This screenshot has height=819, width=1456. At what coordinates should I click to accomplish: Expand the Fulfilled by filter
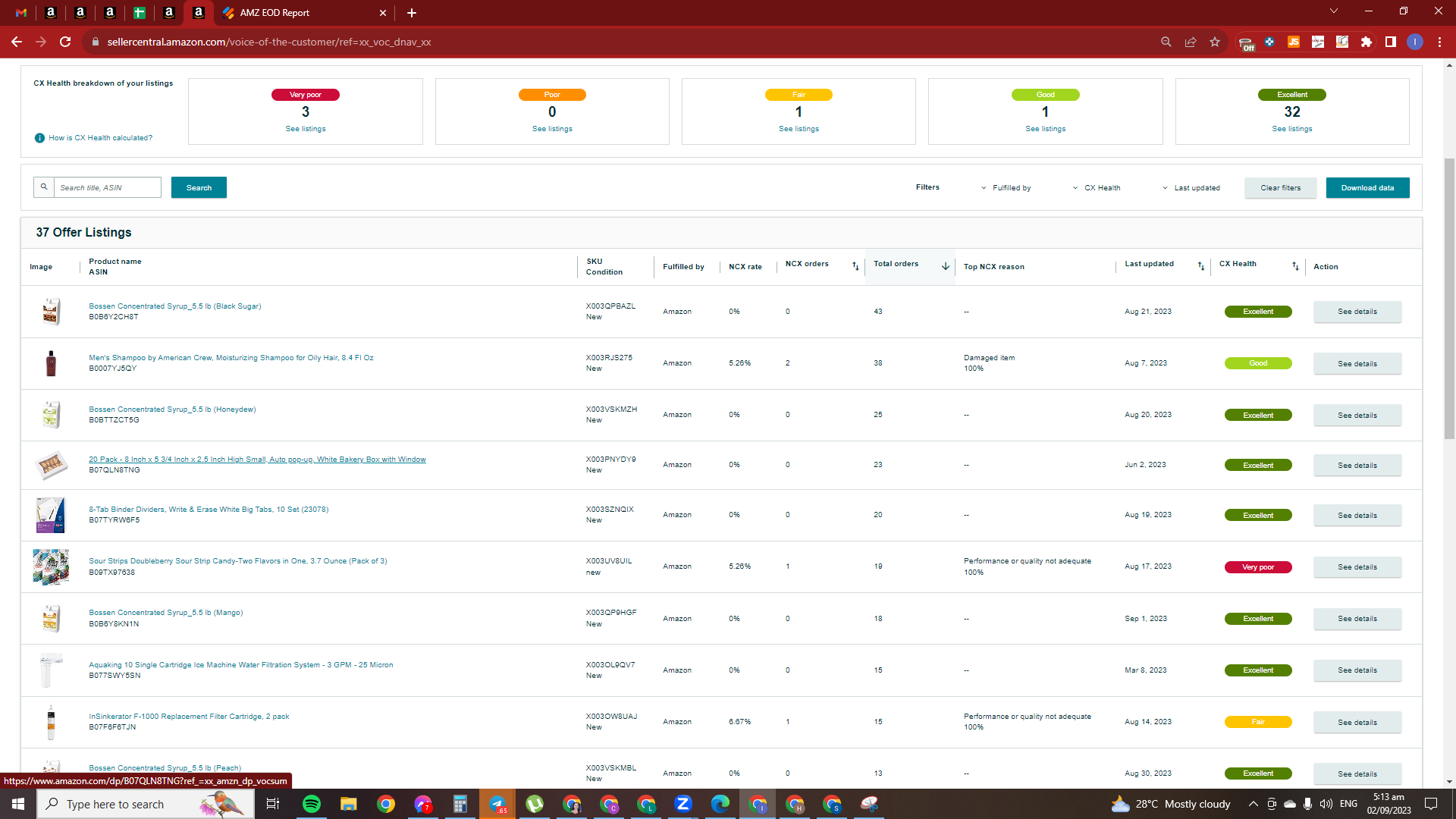[x=1006, y=188]
